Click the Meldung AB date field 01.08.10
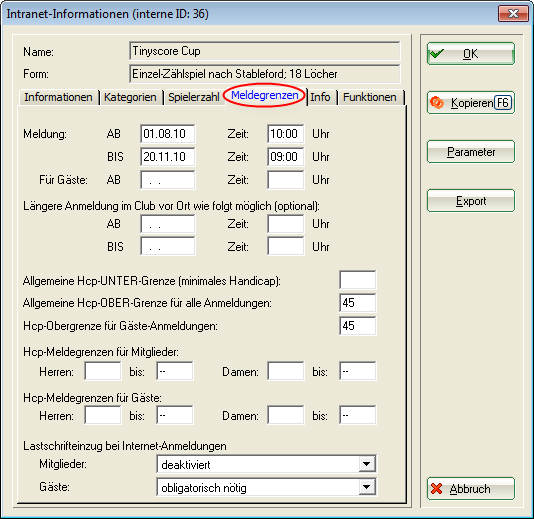Screen dimensions: 534x519 tap(168, 133)
